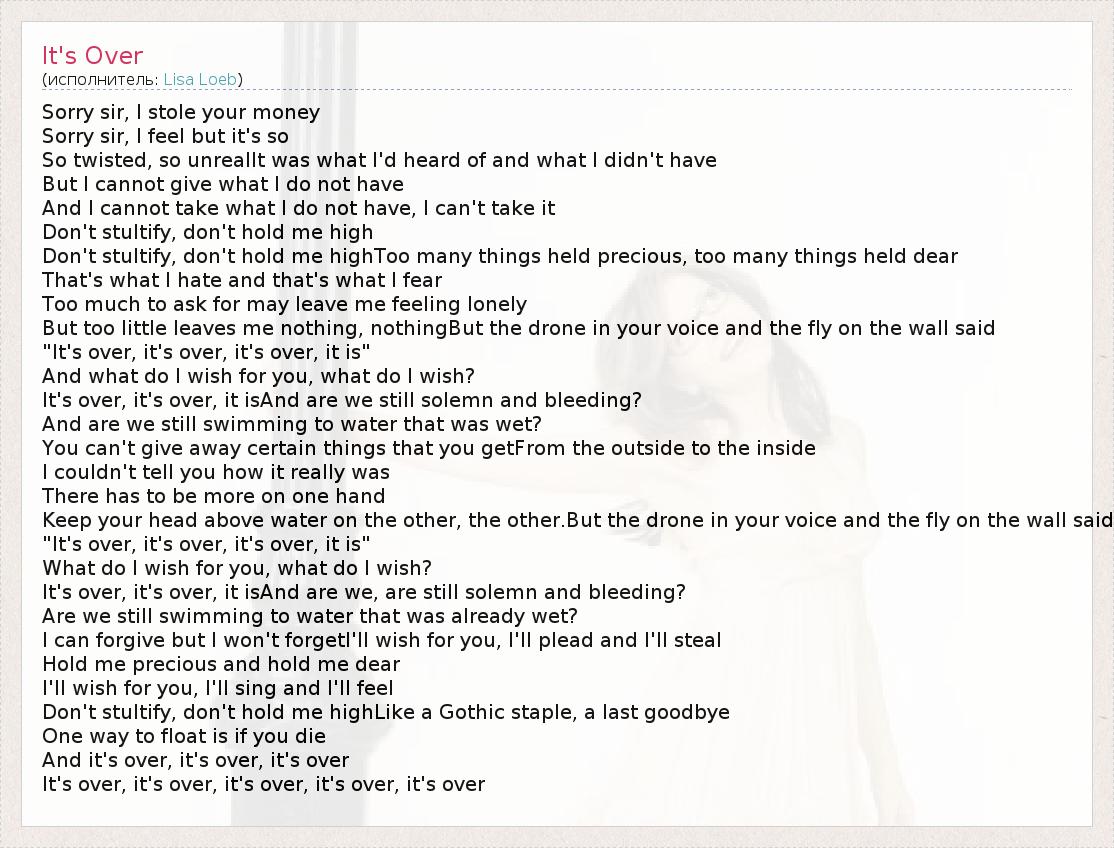Click "I couldn't tell you how it really was"
This screenshot has height=848, width=1114.
pyautogui.click(x=216, y=472)
